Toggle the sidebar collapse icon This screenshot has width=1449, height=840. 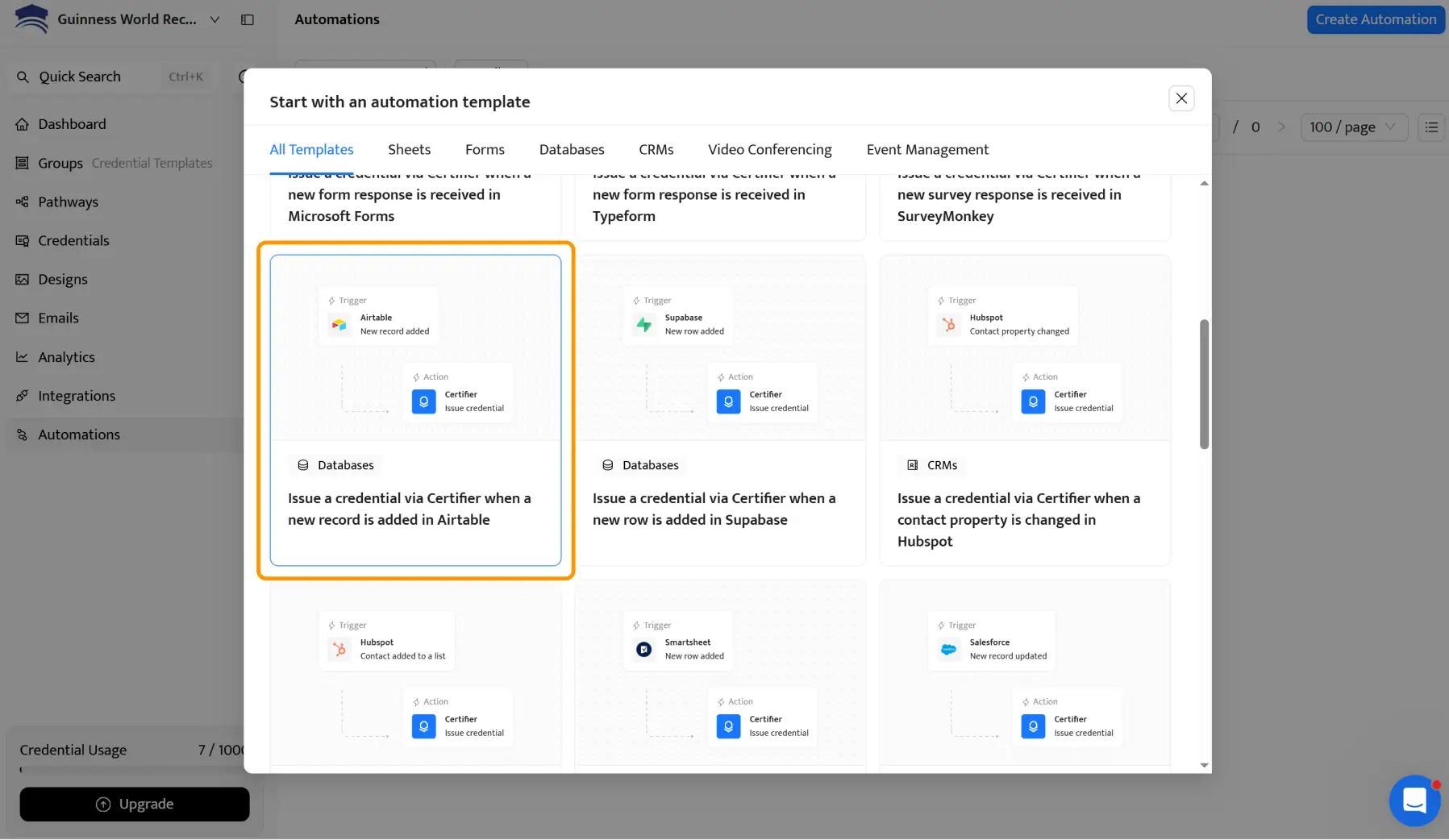pos(248,19)
